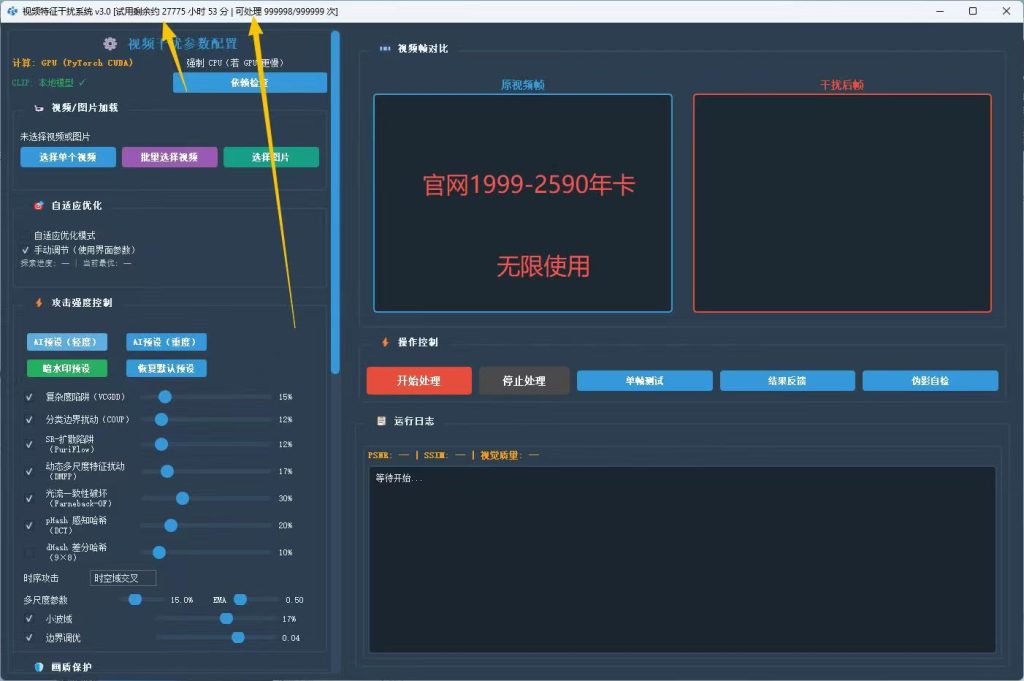Screen dimensions: 1024x681
Task: Click the lightning icon beside 攻击强度控制
Action: coord(39,303)
